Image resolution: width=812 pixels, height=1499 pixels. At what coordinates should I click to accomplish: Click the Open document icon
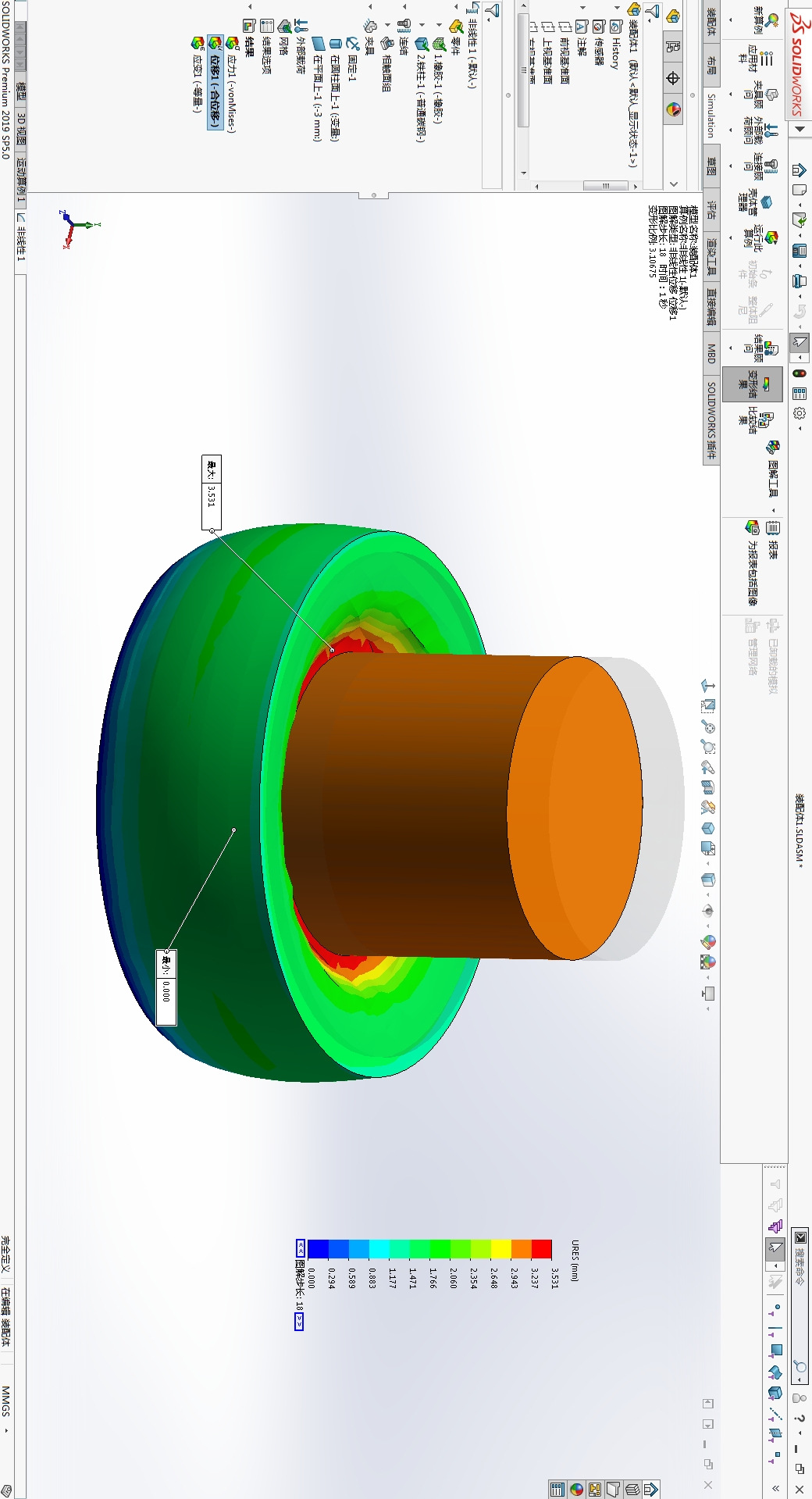[x=800, y=219]
